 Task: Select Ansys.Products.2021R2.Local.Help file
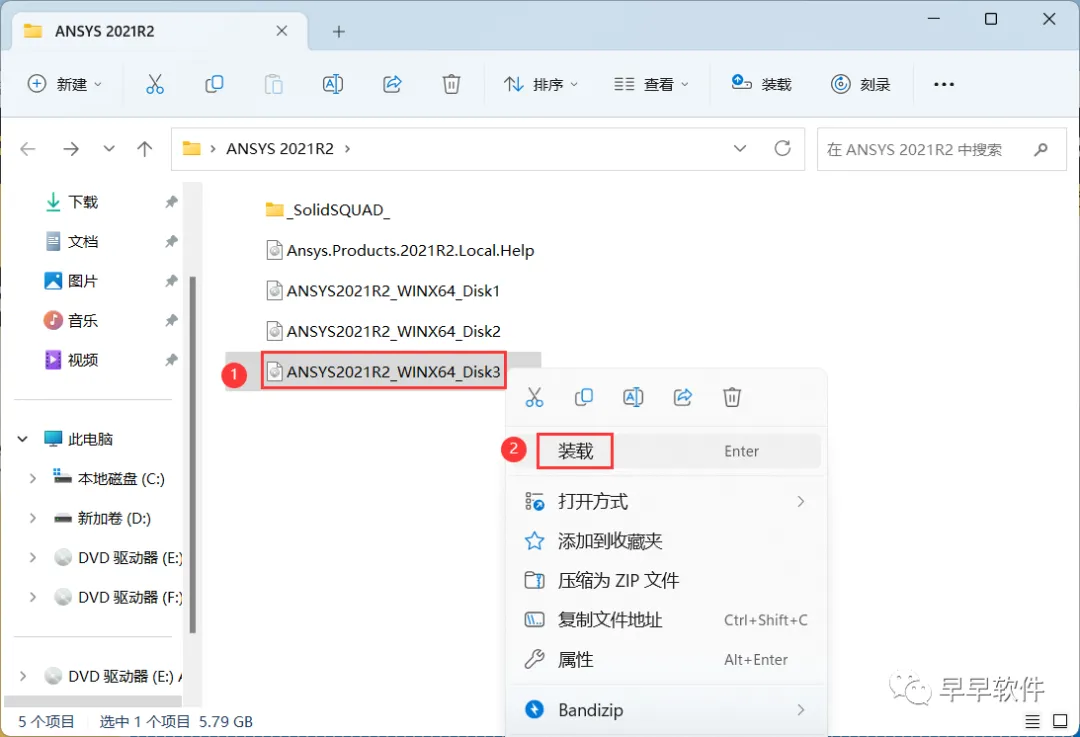(x=400, y=250)
